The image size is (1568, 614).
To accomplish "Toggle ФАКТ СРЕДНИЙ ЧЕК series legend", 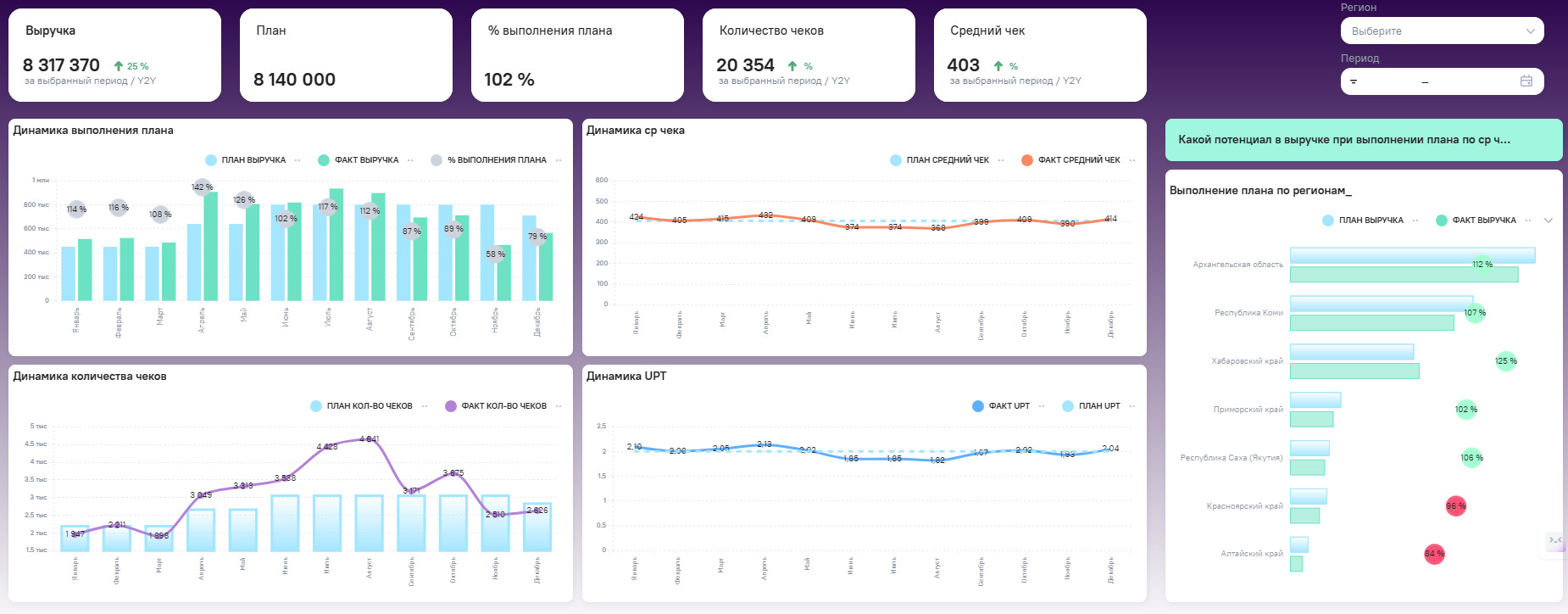I will 1070,160.
